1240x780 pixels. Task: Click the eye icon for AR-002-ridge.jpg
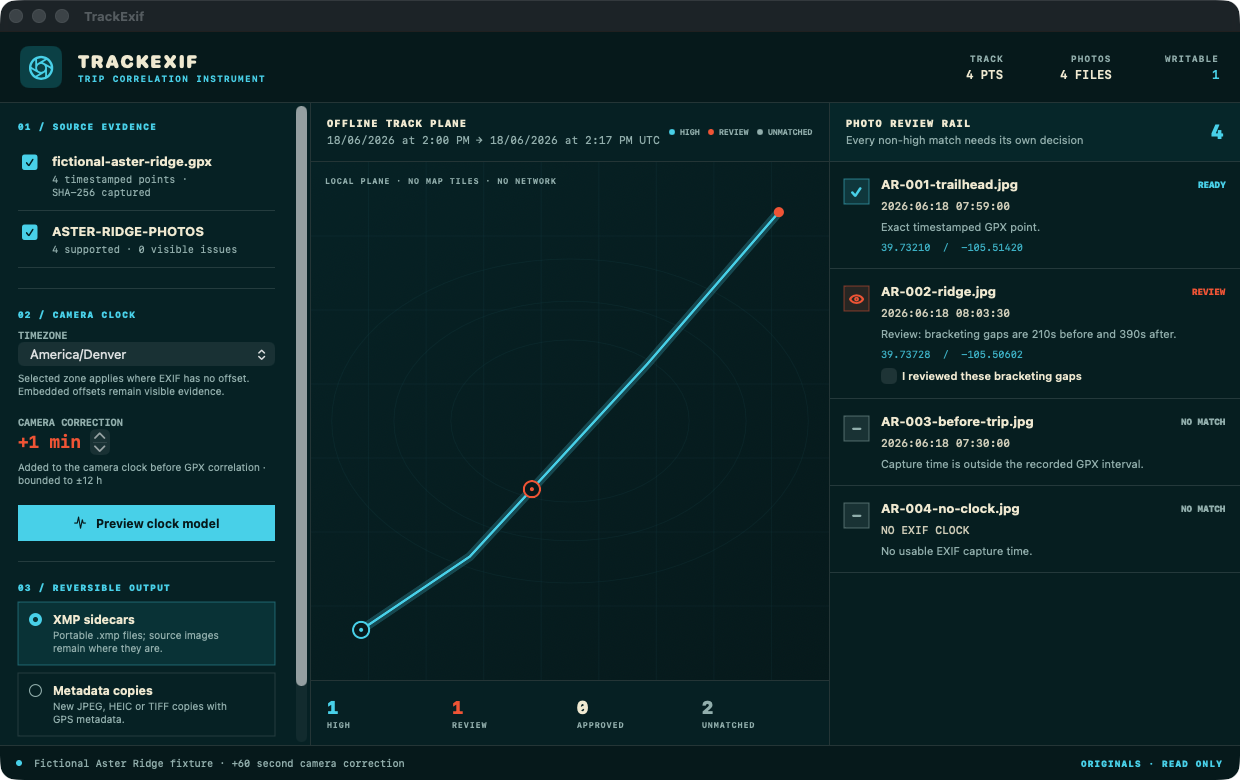click(x=856, y=298)
